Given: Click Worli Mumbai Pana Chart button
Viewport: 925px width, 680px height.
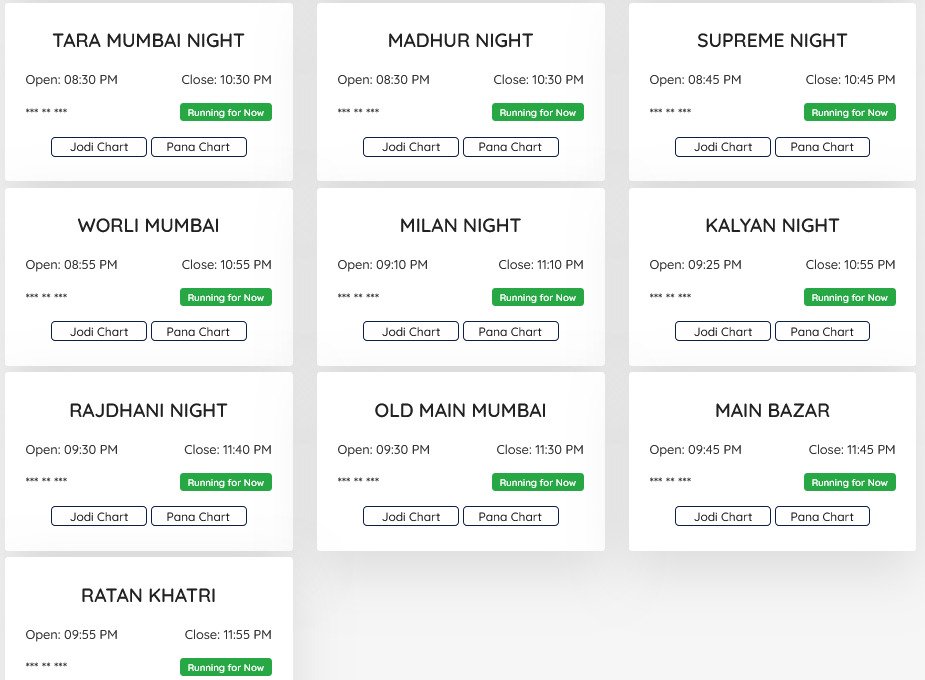Looking at the screenshot, I should (198, 332).
